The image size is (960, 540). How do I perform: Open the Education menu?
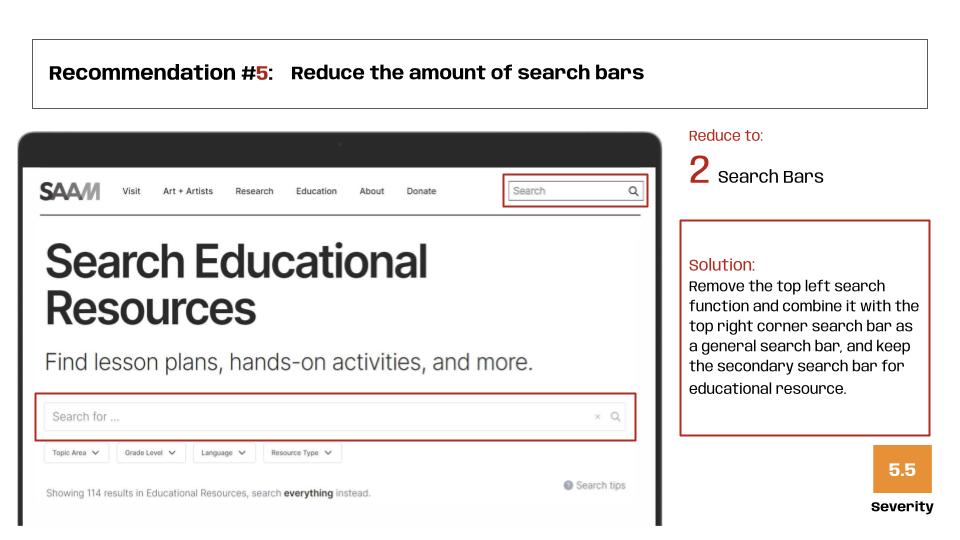(317, 191)
